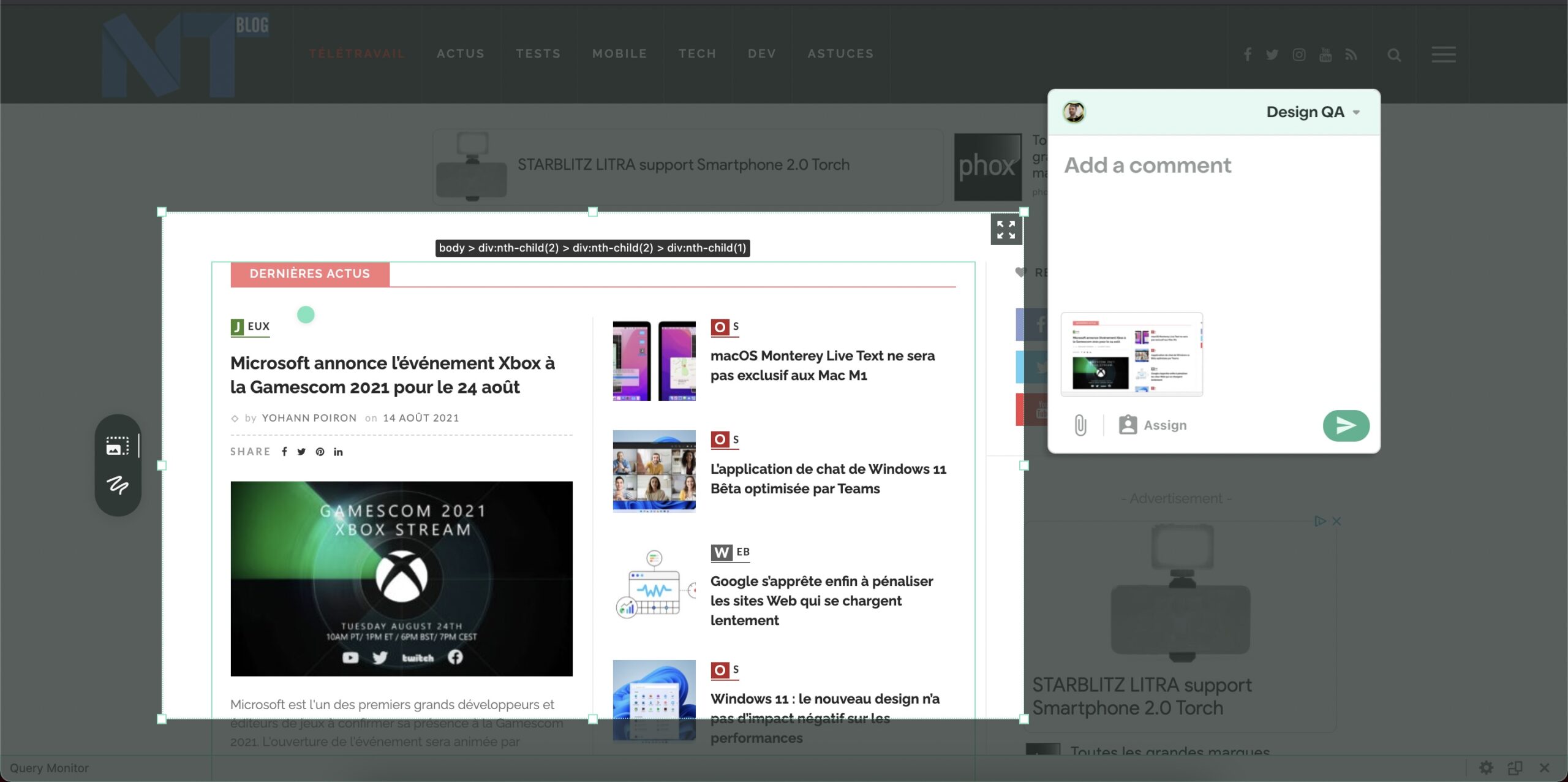This screenshot has height=782, width=1568.
Task: Share article via Pinterest icon
Action: 320,452
